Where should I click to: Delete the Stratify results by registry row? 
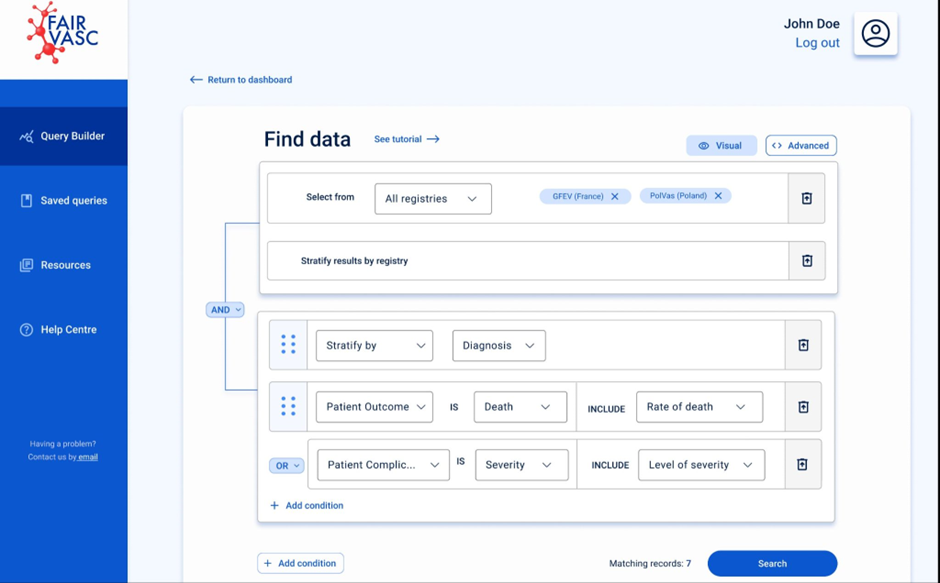point(807,261)
